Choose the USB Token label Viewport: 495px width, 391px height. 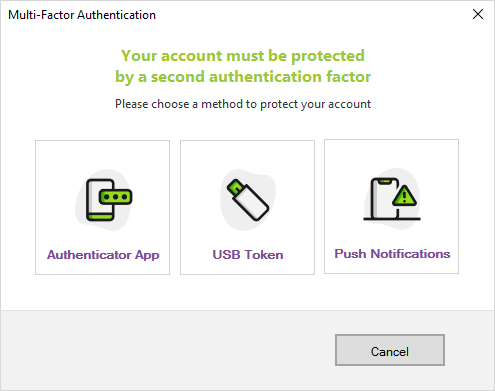pyautogui.click(x=248, y=255)
